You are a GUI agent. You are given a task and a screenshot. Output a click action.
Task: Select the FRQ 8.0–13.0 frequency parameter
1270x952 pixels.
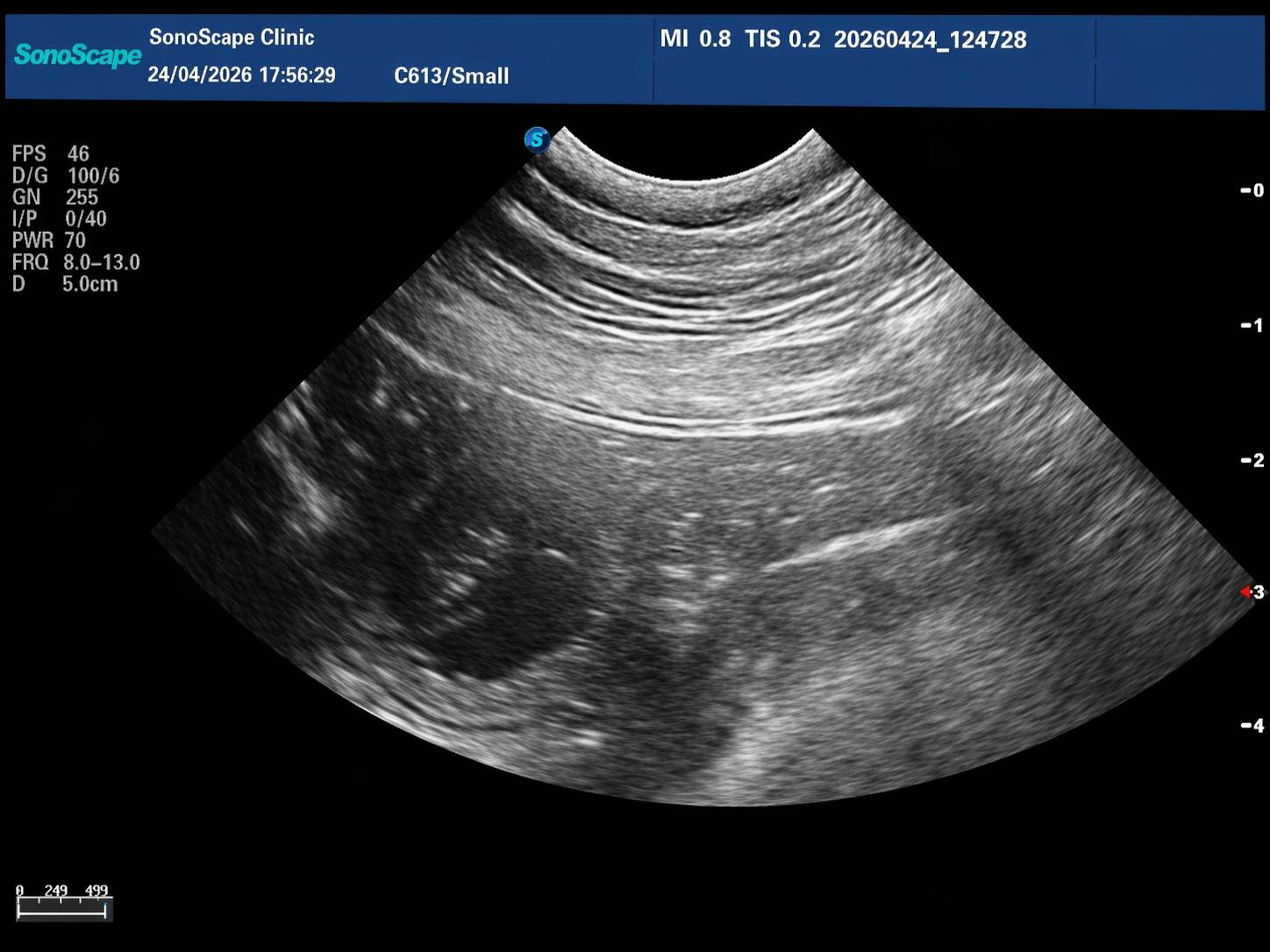[x=76, y=262]
